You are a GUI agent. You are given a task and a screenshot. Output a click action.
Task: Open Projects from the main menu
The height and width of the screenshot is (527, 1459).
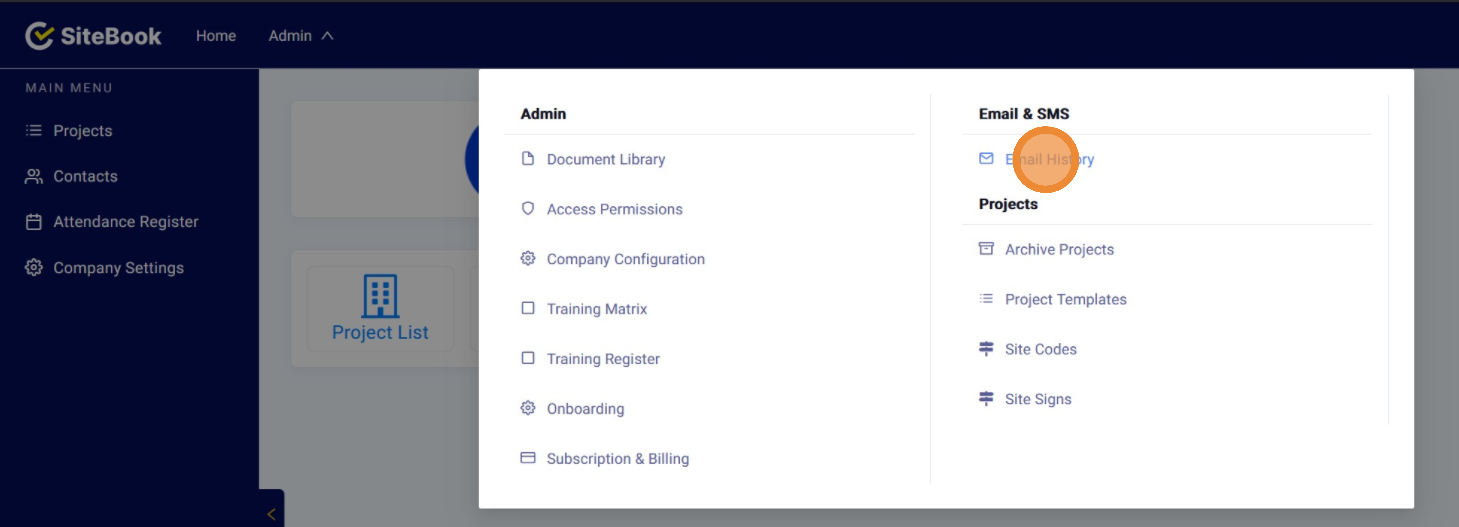82,131
